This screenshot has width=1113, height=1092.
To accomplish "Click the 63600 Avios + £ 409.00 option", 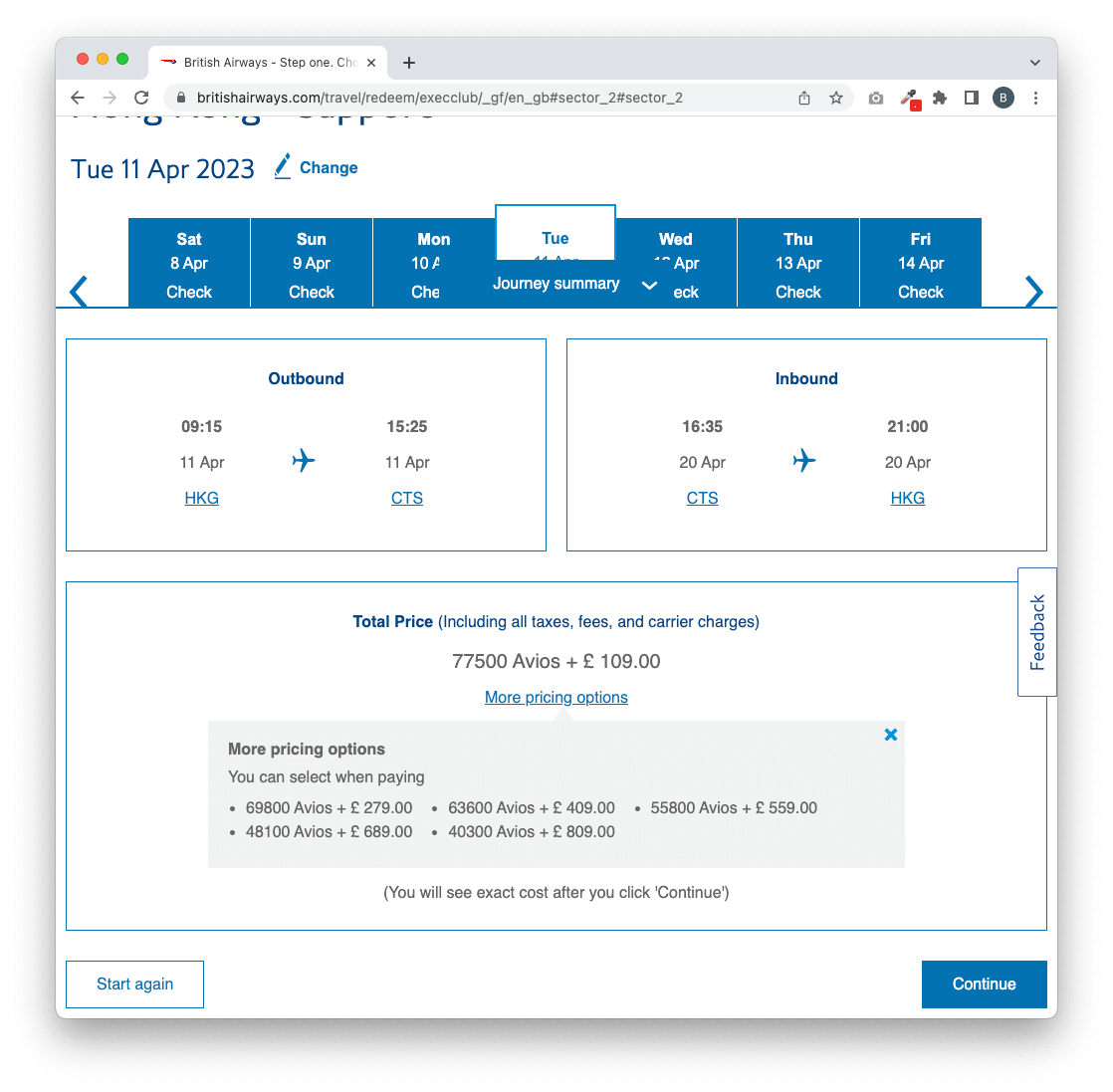I will coord(531,808).
